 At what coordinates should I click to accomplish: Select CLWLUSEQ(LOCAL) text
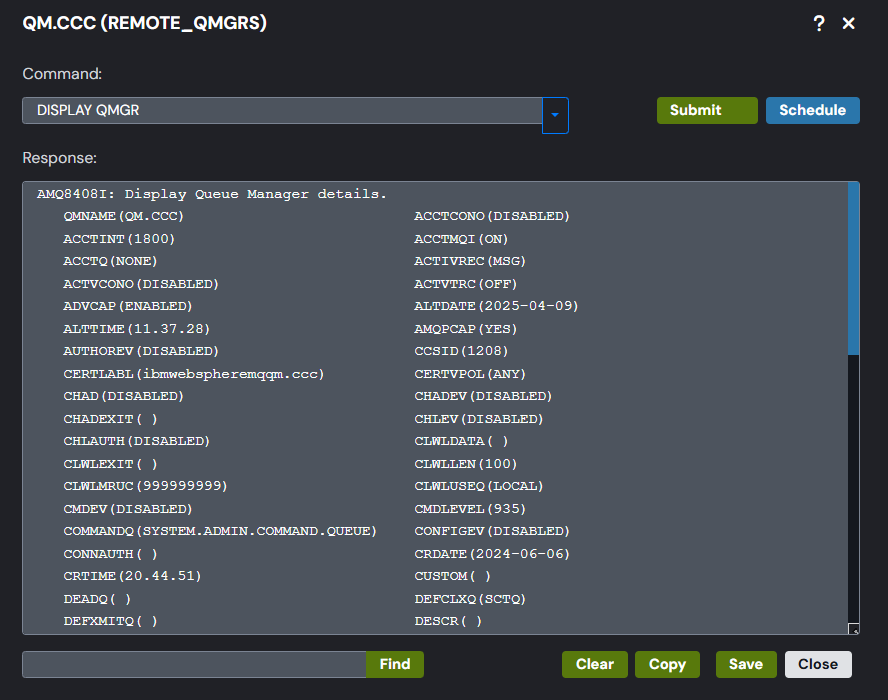(479, 486)
